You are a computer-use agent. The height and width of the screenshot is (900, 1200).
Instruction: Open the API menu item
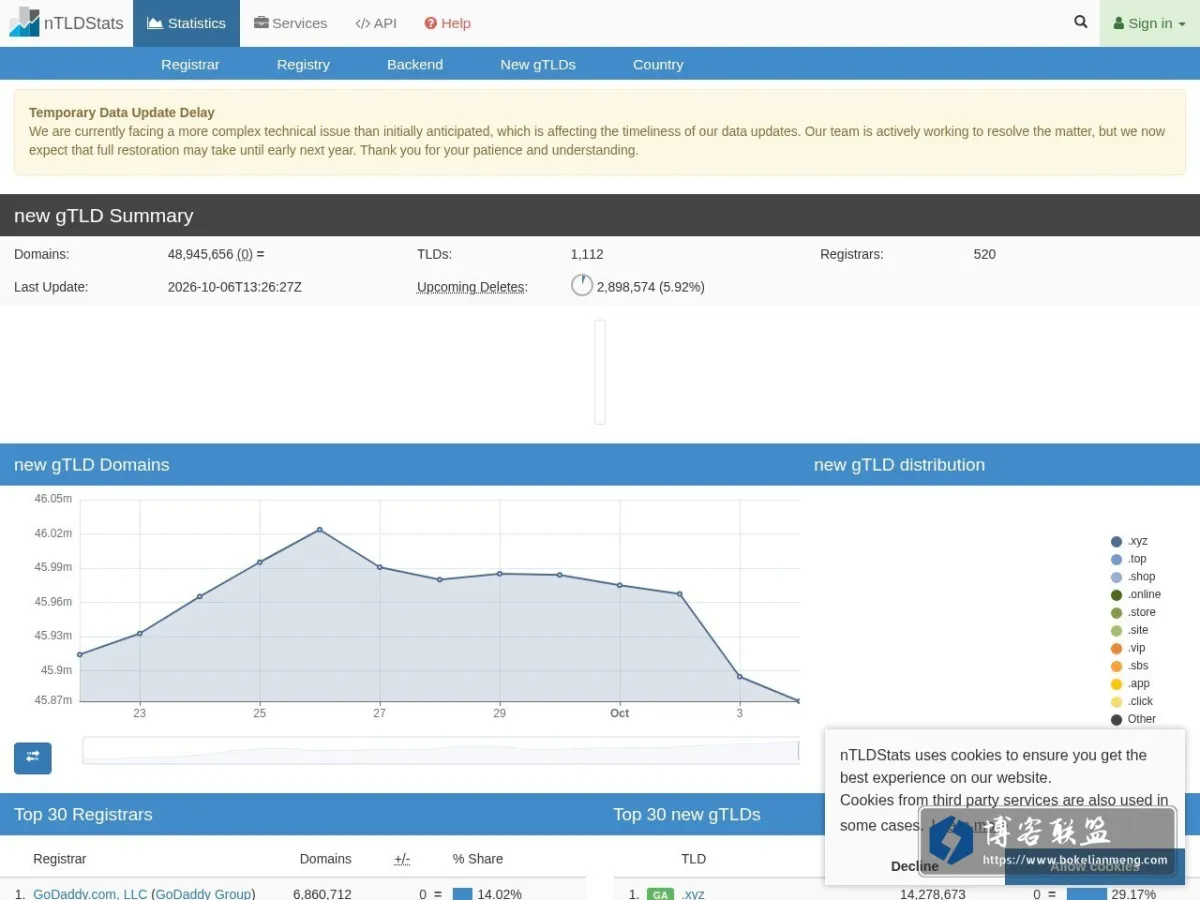click(376, 23)
